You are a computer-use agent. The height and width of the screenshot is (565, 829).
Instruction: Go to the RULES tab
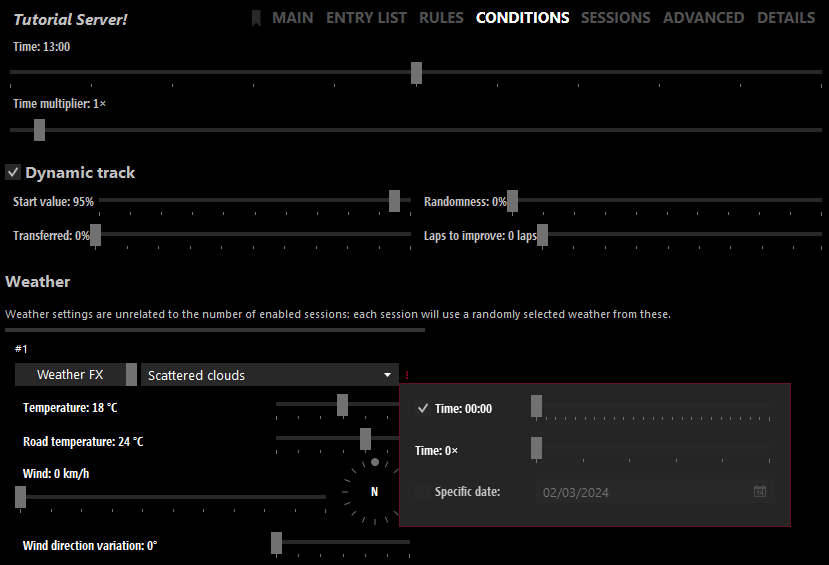[x=441, y=18]
